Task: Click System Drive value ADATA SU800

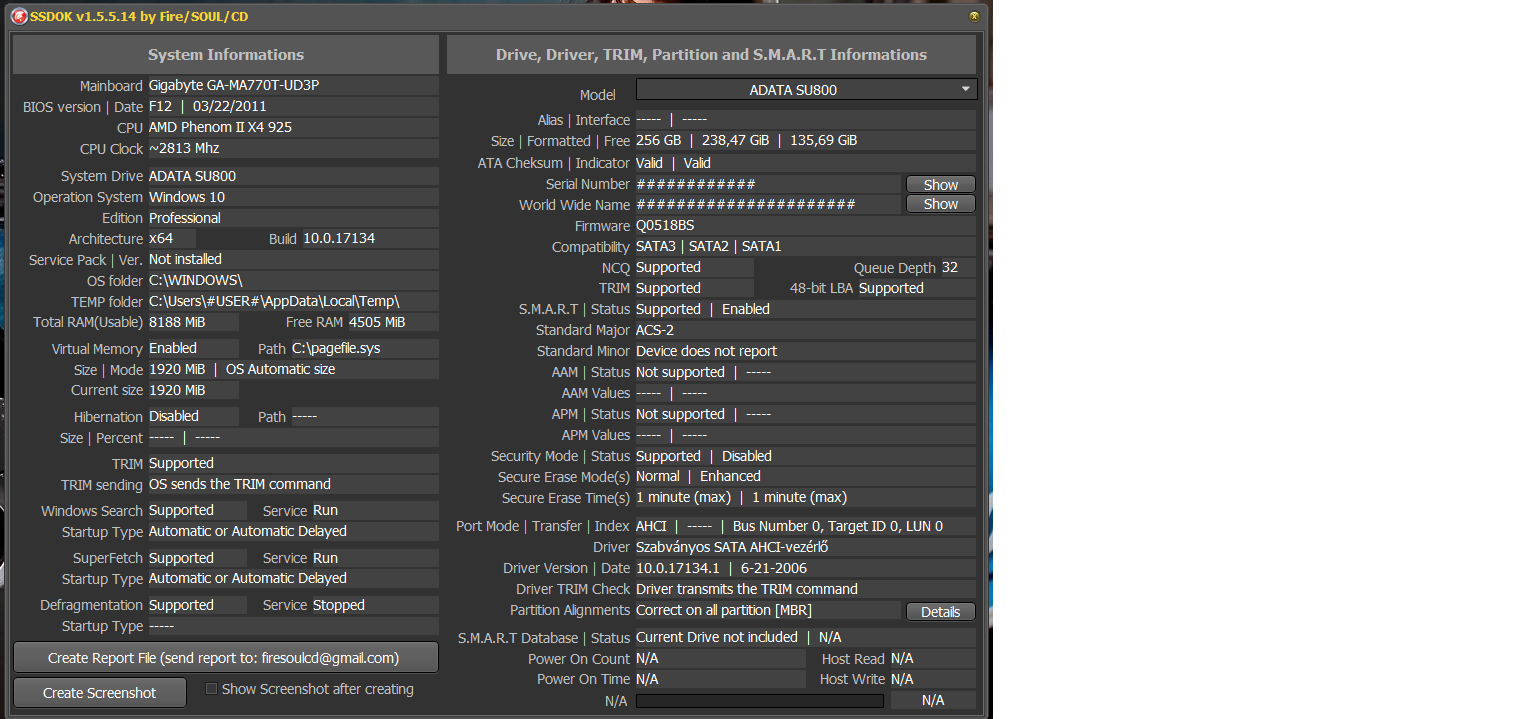Action: (x=293, y=176)
